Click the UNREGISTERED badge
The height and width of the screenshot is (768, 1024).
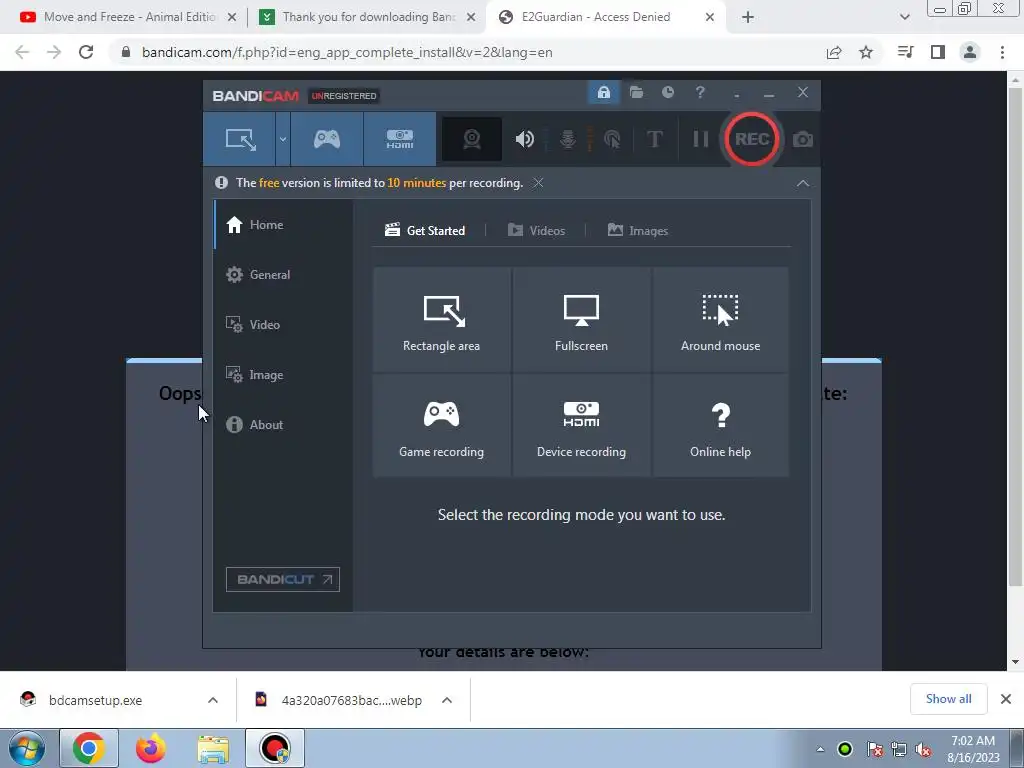344,96
